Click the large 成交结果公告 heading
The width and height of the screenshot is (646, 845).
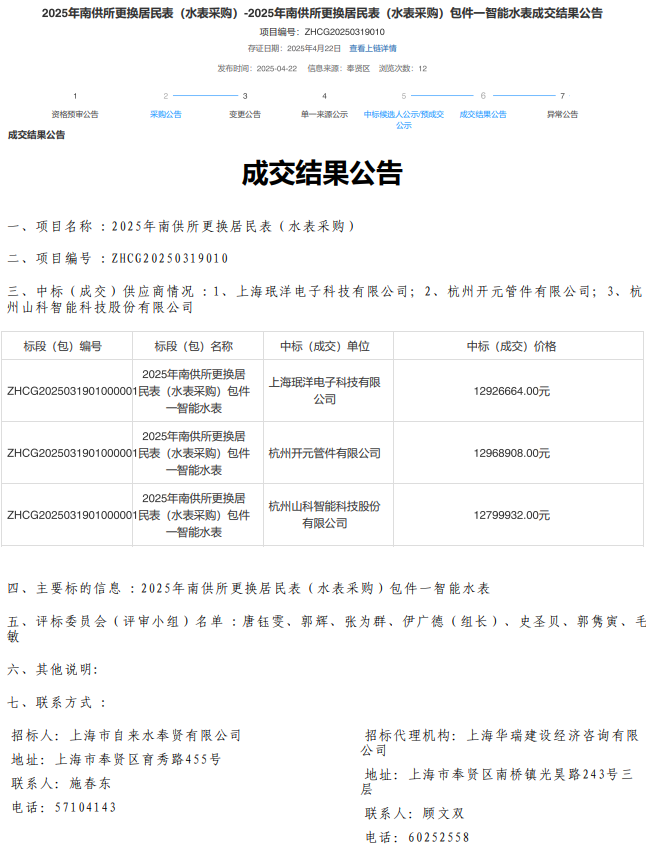[x=322, y=174]
